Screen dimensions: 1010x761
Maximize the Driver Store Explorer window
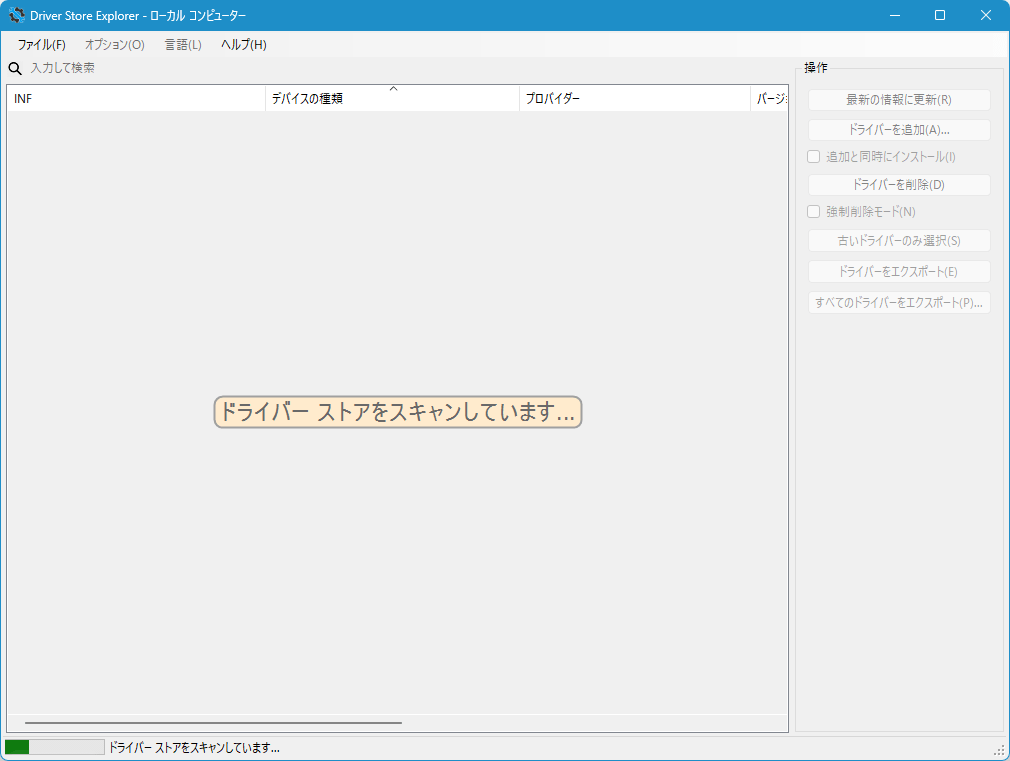(x=940, y=15)
